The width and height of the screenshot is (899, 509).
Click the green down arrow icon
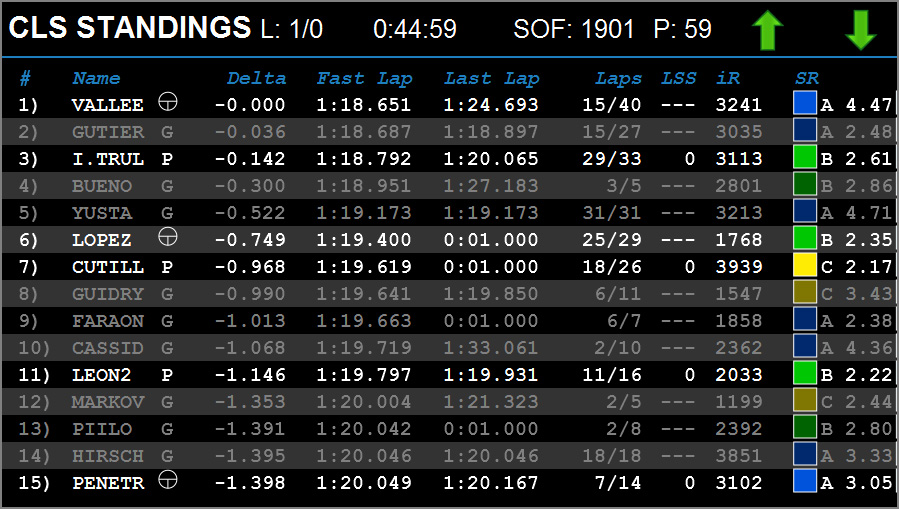pyautogui.click(x=861, y=30)
